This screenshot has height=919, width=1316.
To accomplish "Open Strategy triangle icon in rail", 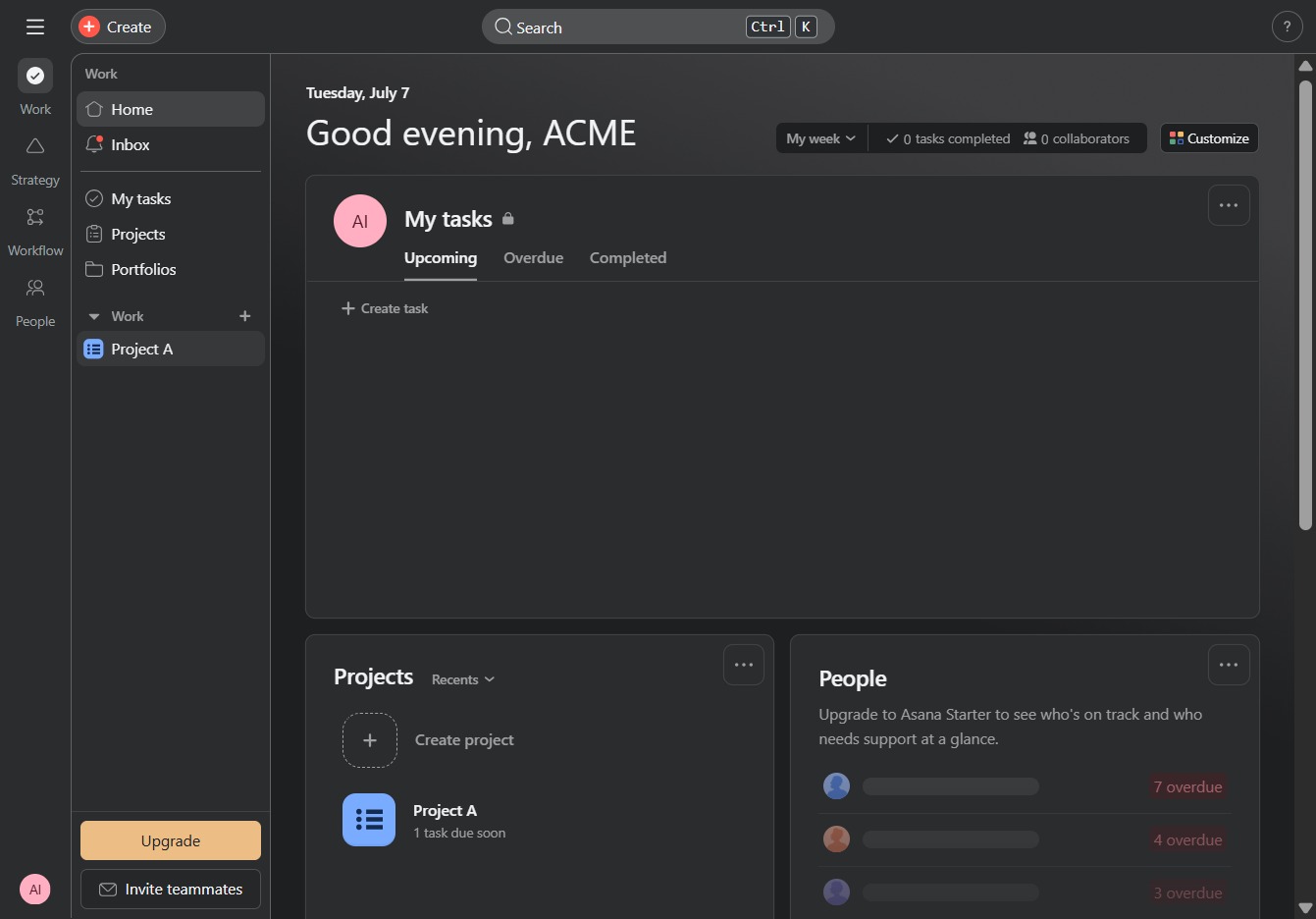I will pos(35,146).
